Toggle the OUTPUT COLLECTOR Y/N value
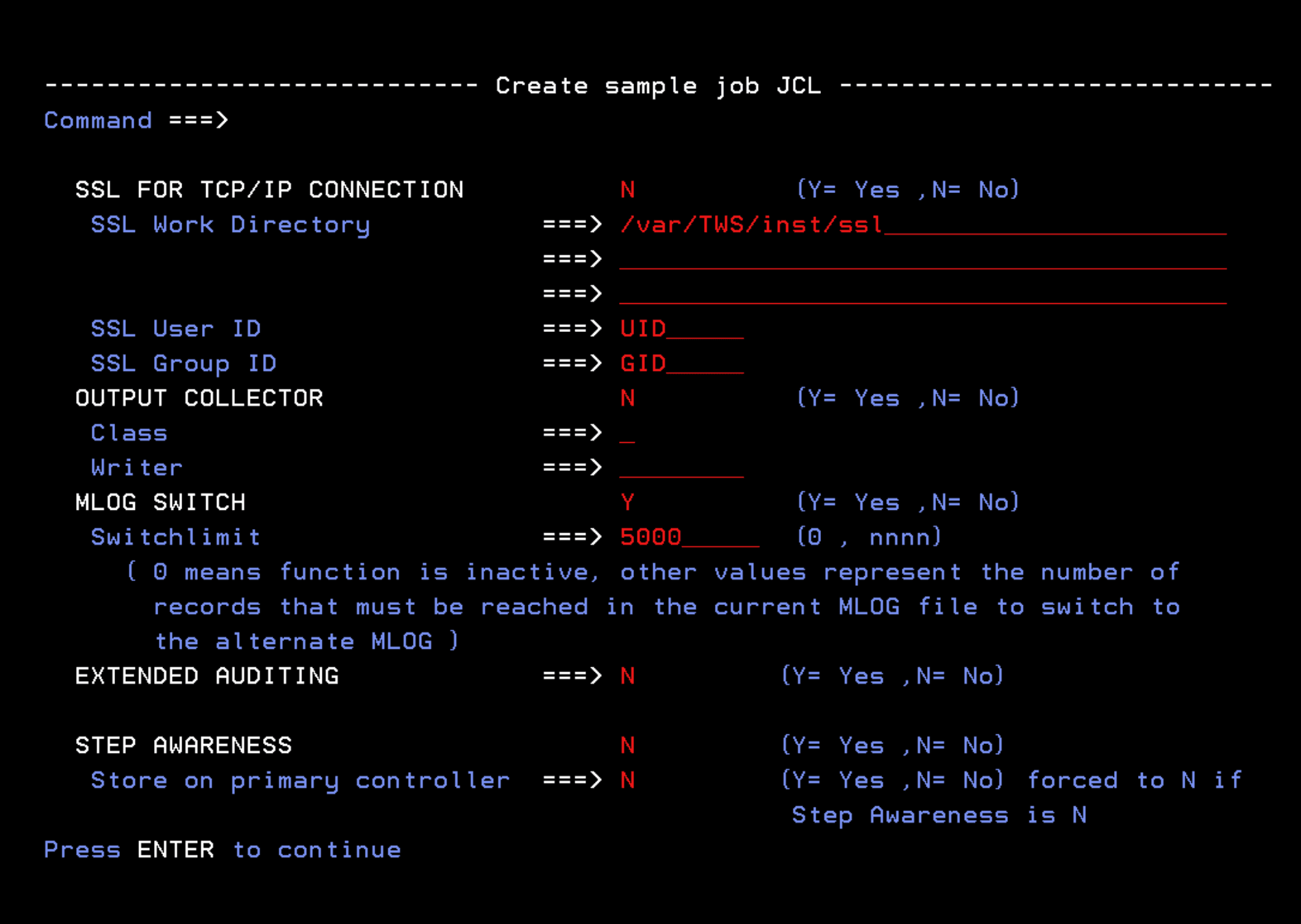This screenshot has height=924, width=1301. pyautogui.click(x=627, y=398)
